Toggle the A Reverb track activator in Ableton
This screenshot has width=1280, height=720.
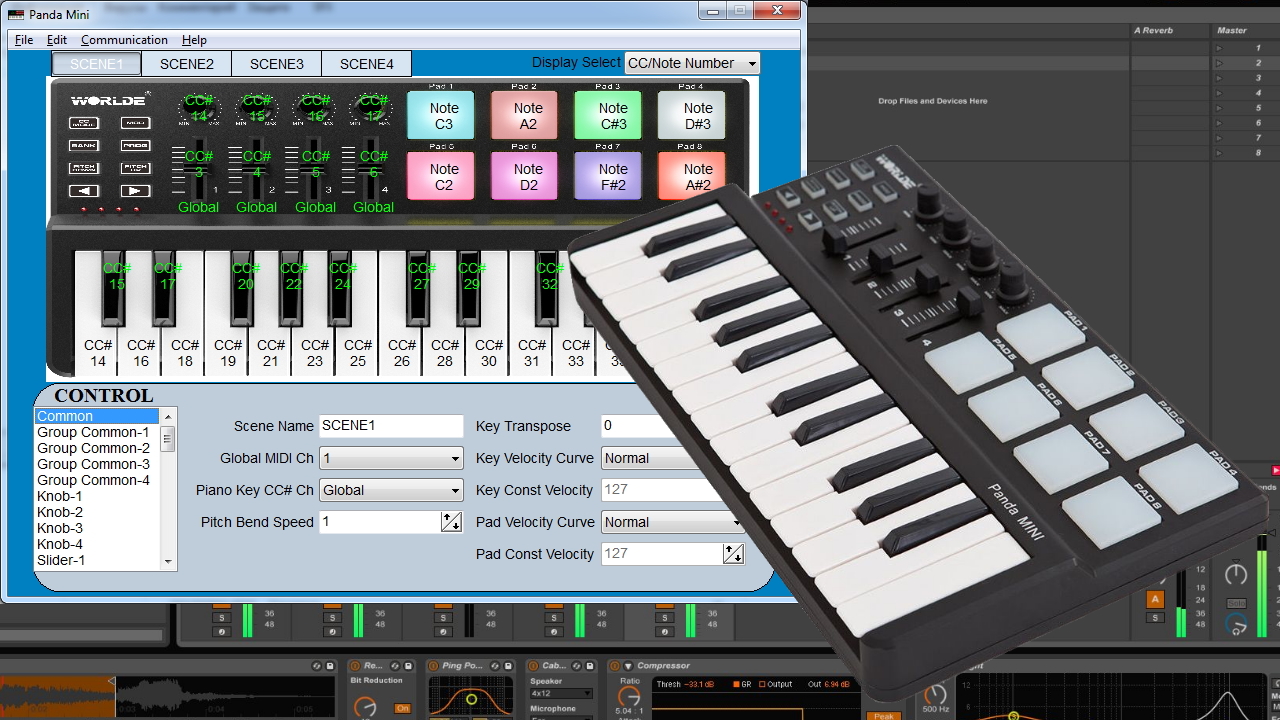click(x=1155, y=600)
